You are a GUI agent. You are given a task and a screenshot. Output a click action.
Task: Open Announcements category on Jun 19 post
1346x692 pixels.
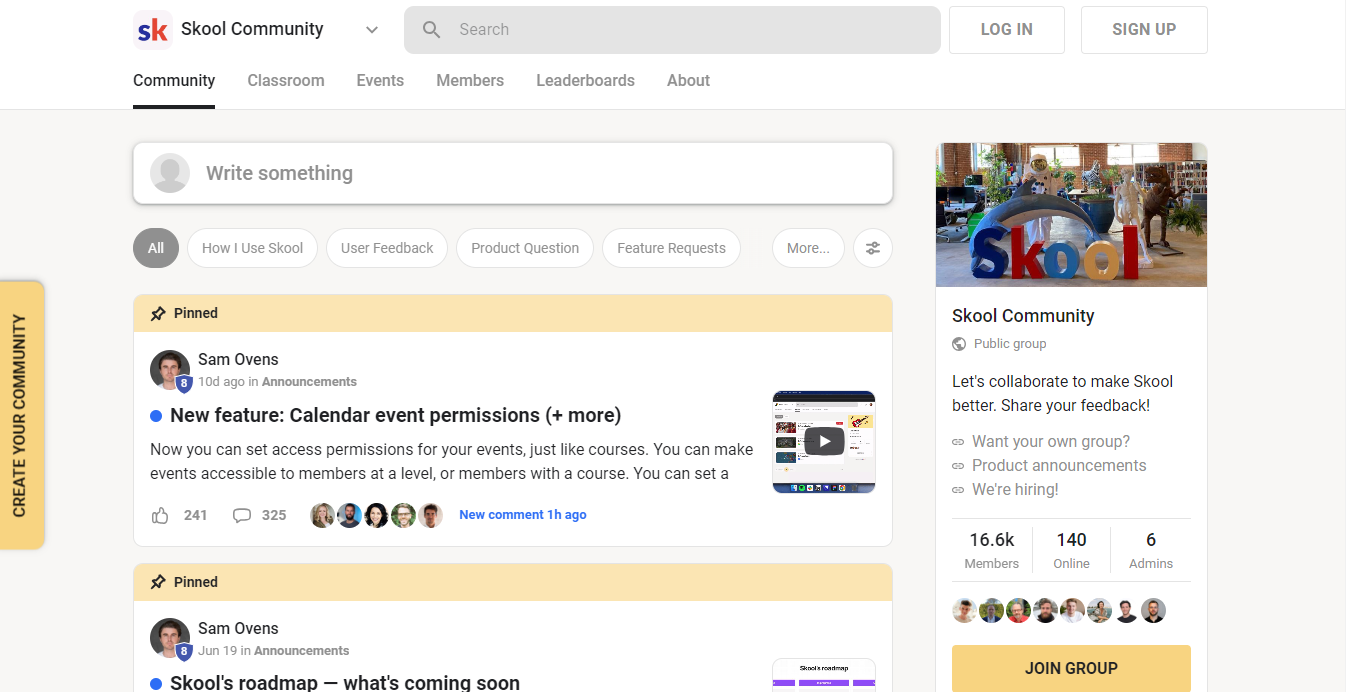tap(302, 651)
